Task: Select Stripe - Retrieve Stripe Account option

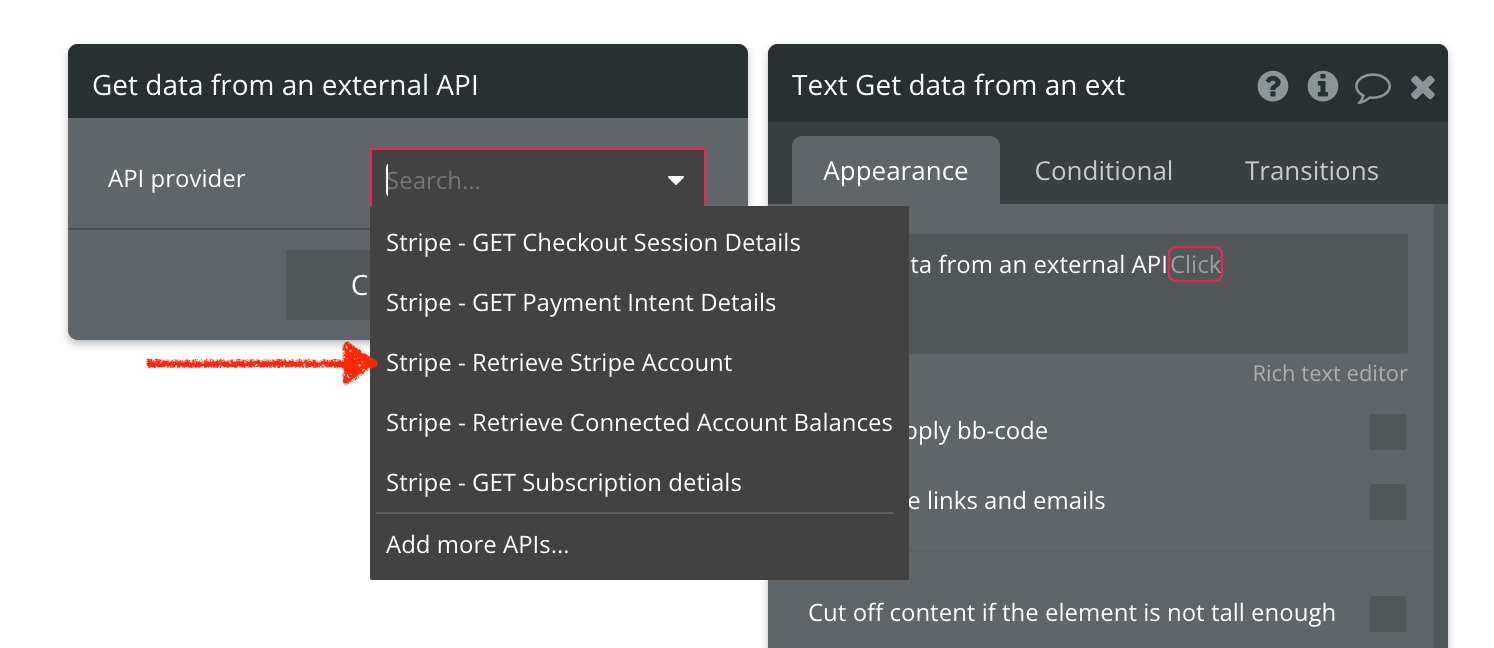Action: [559, 363]
